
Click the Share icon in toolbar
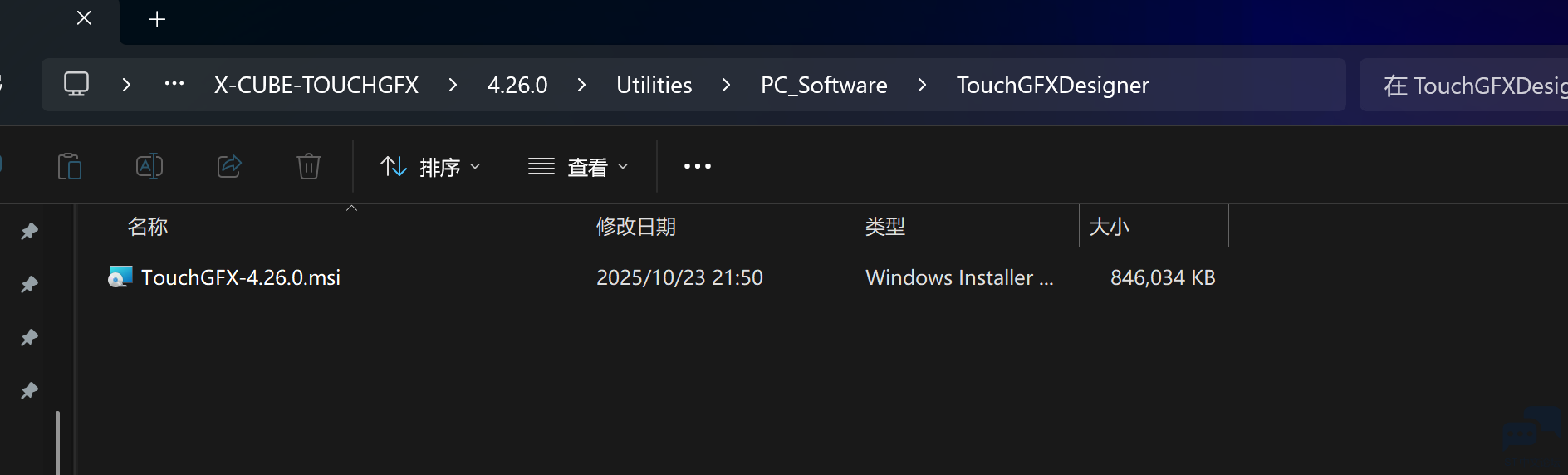229,166
